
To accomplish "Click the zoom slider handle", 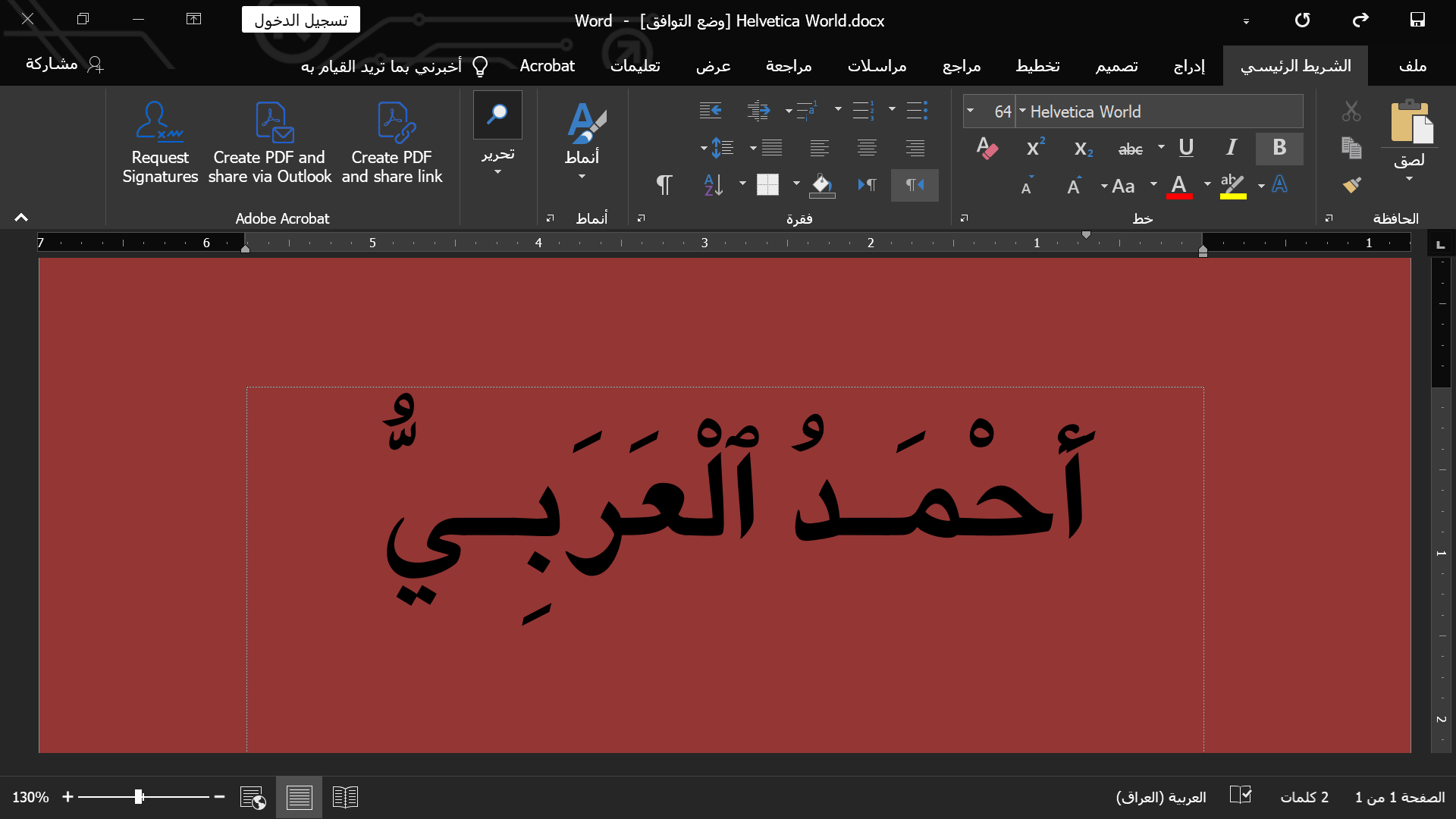I will tap(139, 797).
